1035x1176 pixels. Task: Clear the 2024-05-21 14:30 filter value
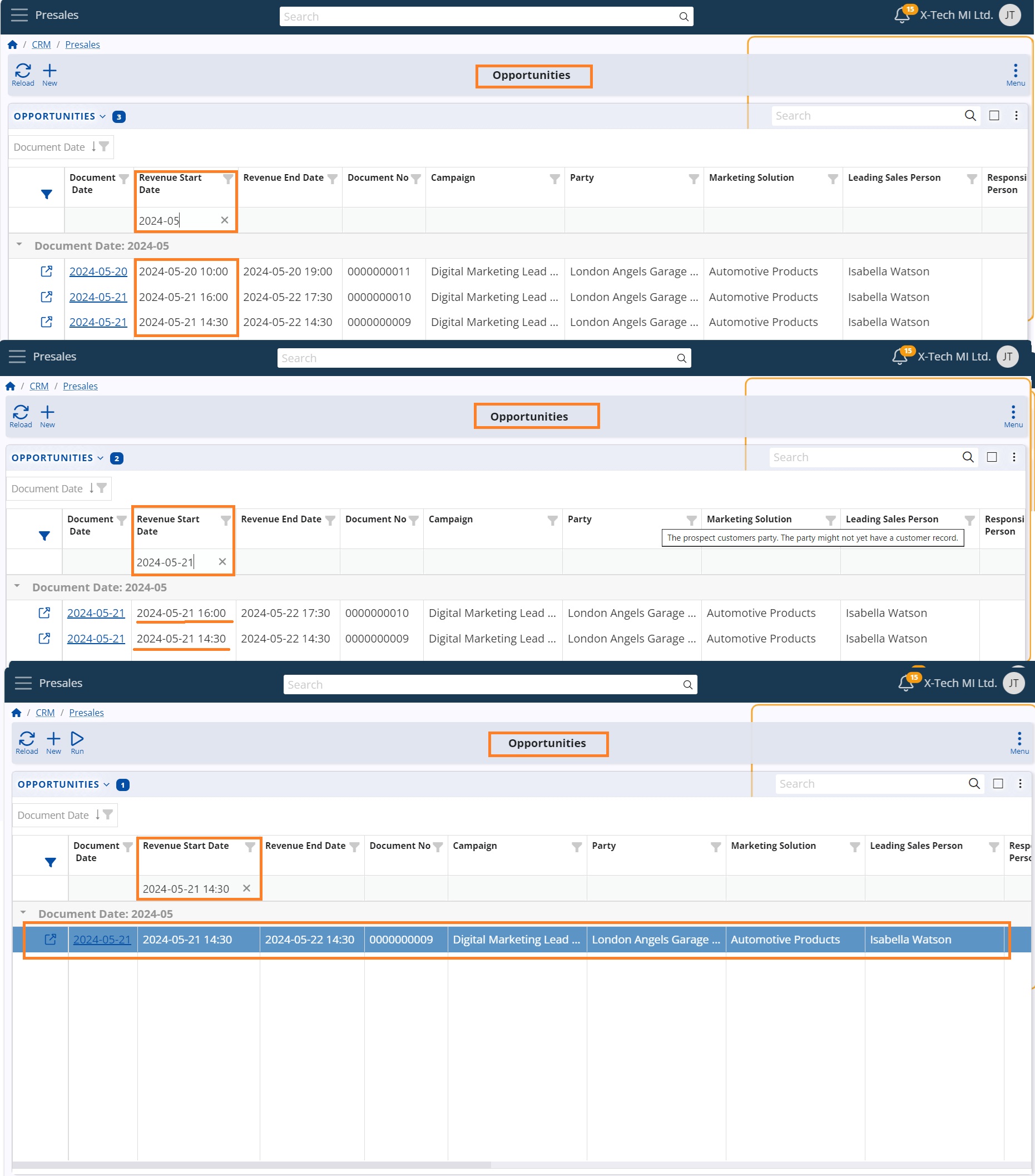[247, 888]
